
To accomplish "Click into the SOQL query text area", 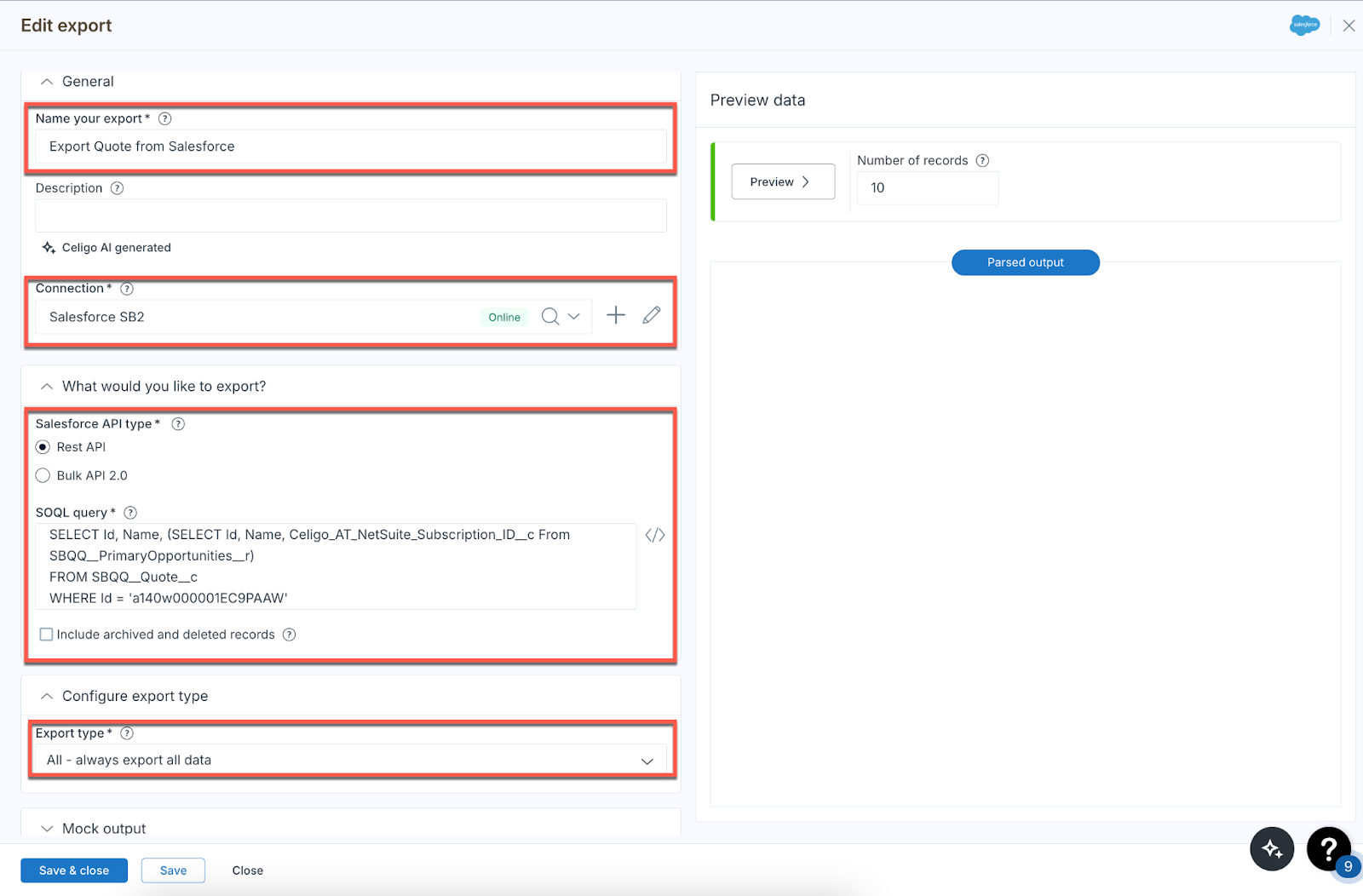I will (336, 566).
